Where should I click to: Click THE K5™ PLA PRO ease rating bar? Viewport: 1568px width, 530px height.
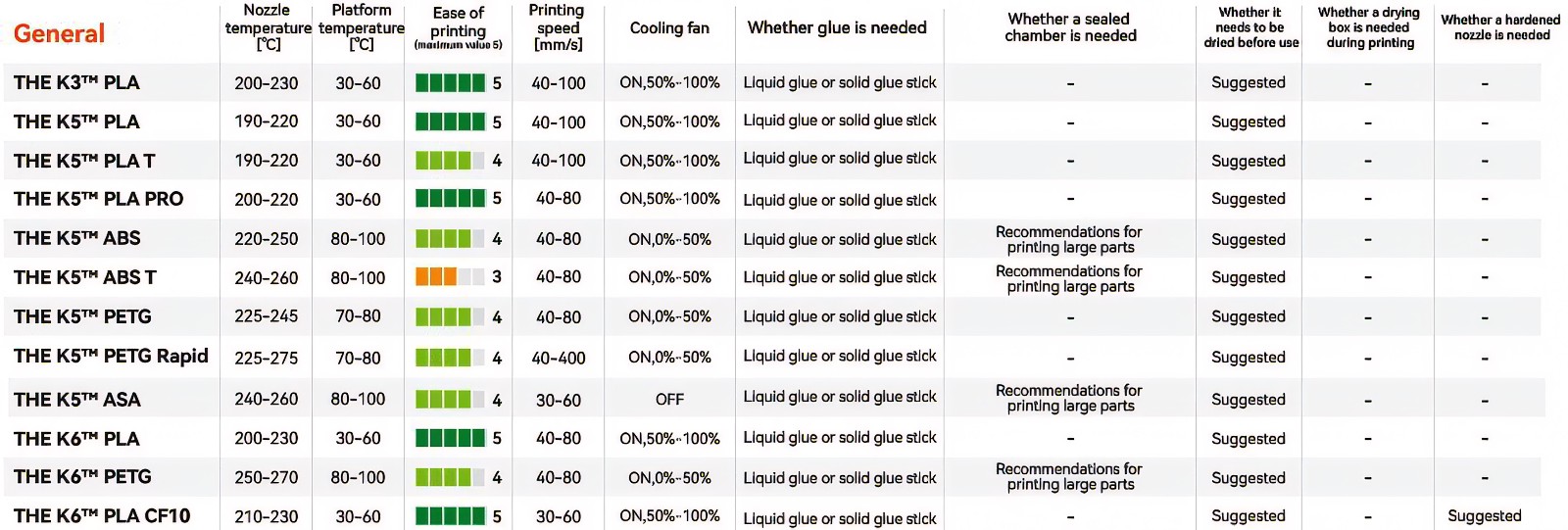click(x=450, y=199)
